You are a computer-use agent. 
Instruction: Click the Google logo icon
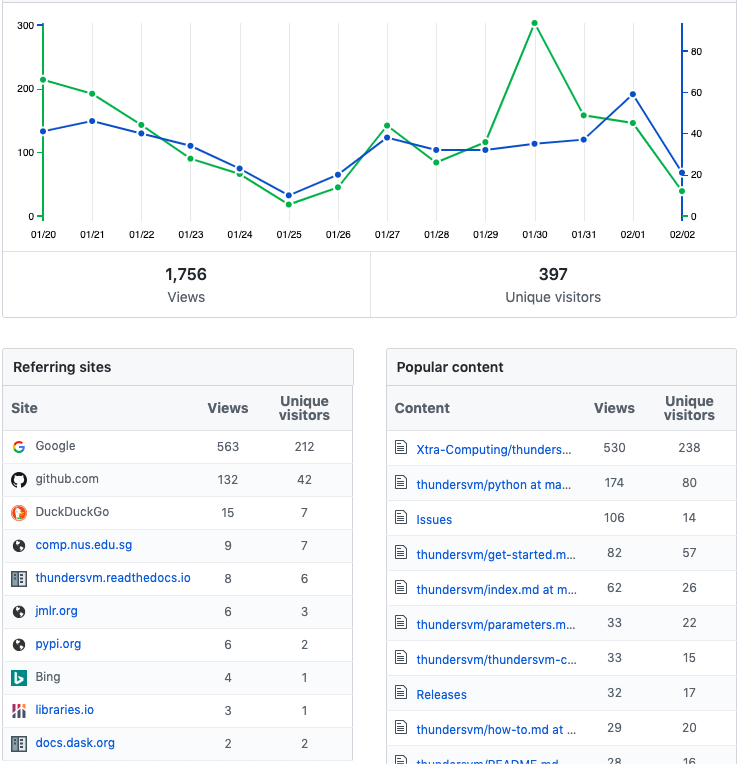(19, 447)
